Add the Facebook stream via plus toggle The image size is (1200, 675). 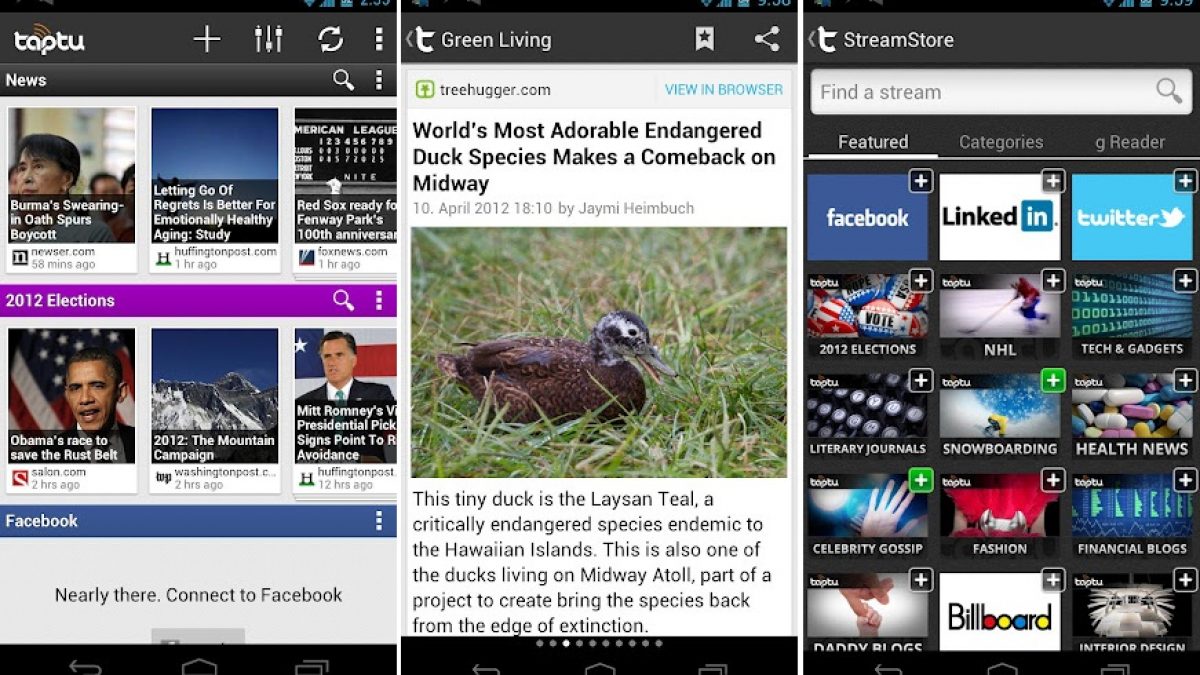pos(921,181)
